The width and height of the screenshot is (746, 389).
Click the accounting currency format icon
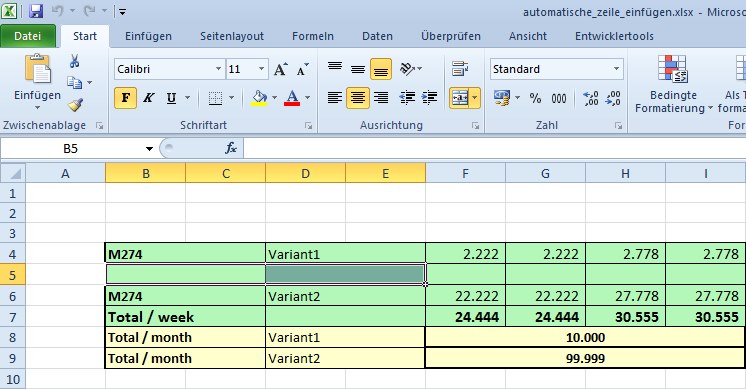pos(502,98)
